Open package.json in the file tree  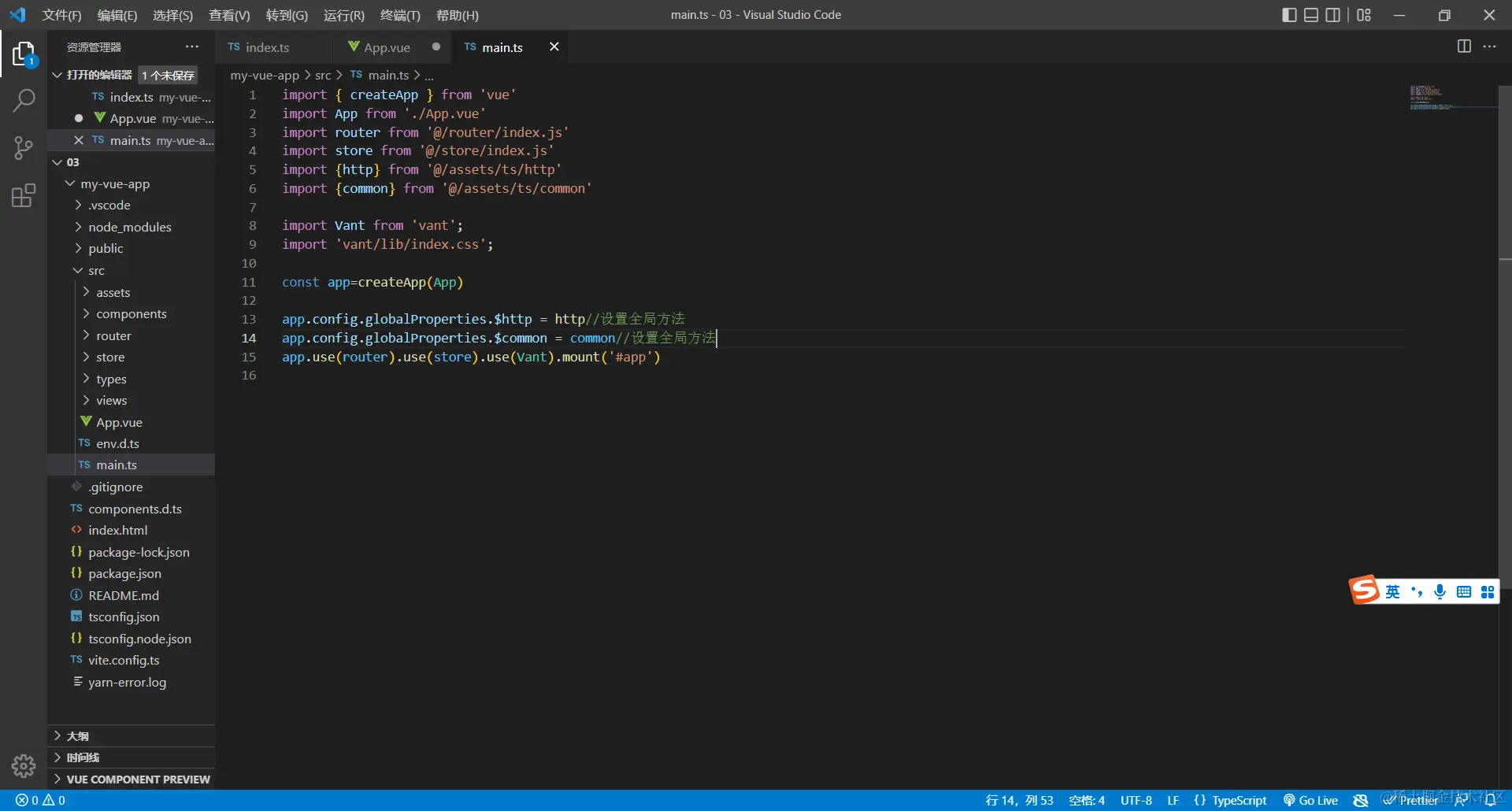[131, 573]
